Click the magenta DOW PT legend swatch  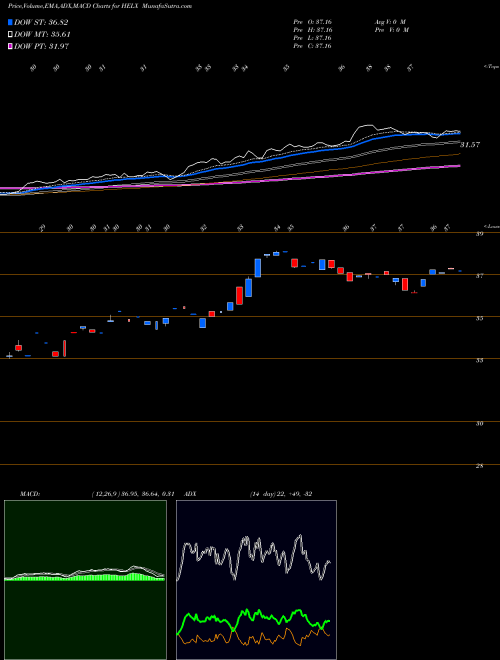click(x=10, y=46)
